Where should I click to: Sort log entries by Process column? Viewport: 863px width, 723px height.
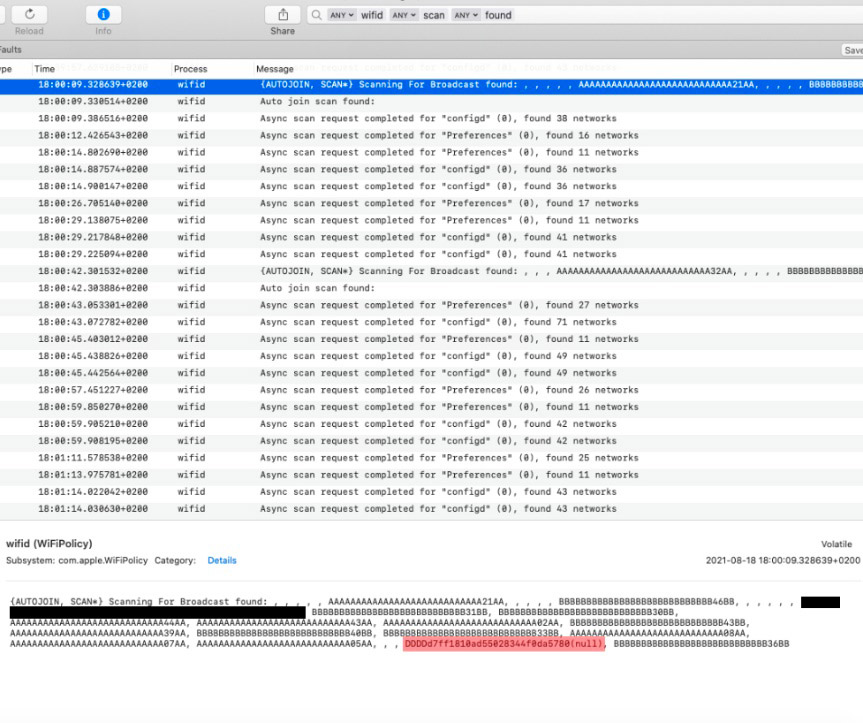[x=190, y=69]
